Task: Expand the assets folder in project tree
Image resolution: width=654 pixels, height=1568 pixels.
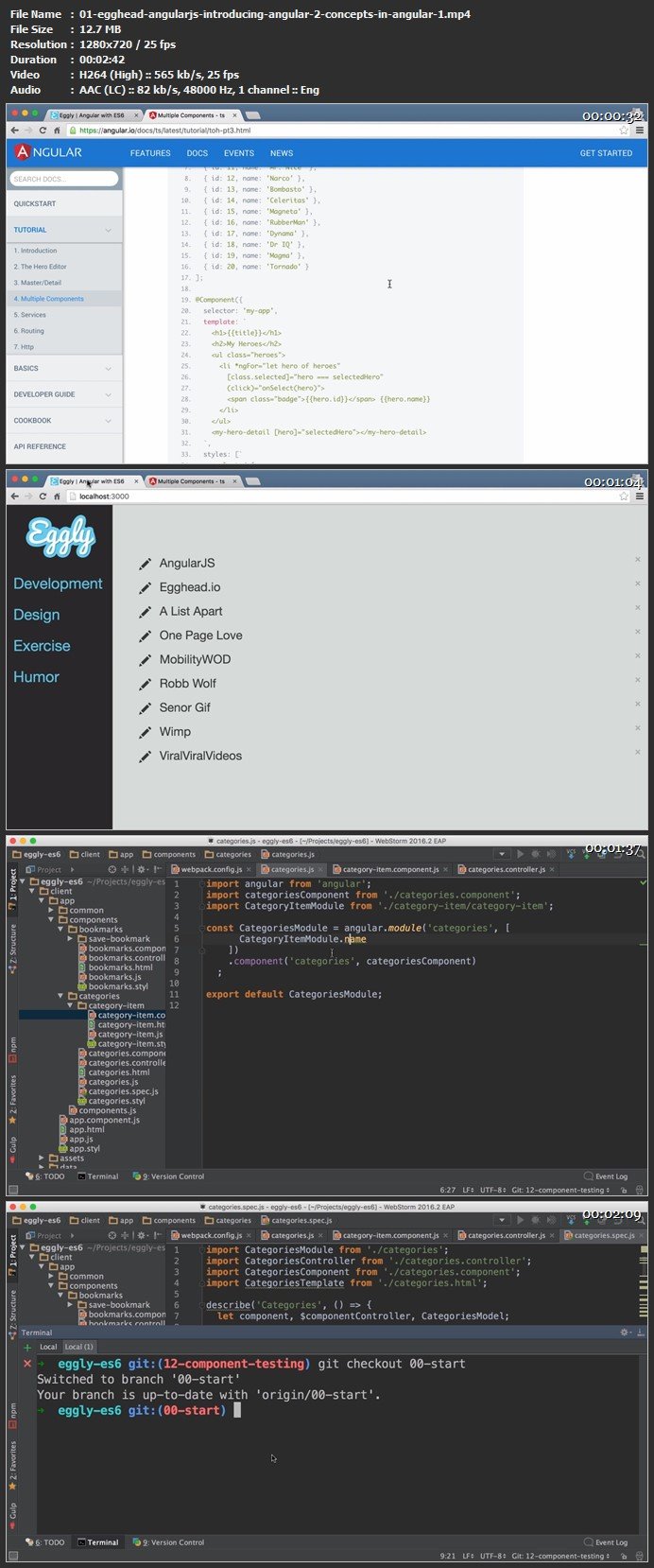Action: tap(43, 1158)
